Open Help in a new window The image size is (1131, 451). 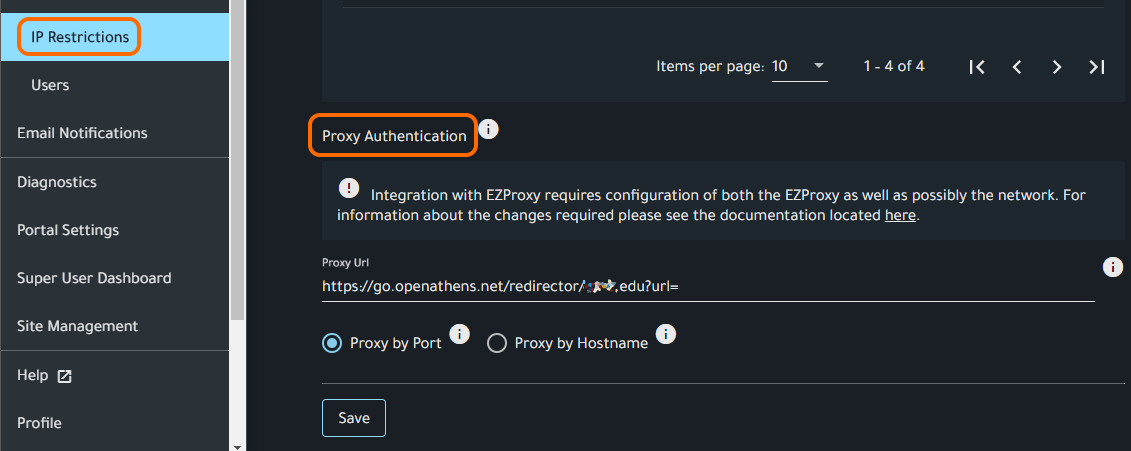point(44,375)
